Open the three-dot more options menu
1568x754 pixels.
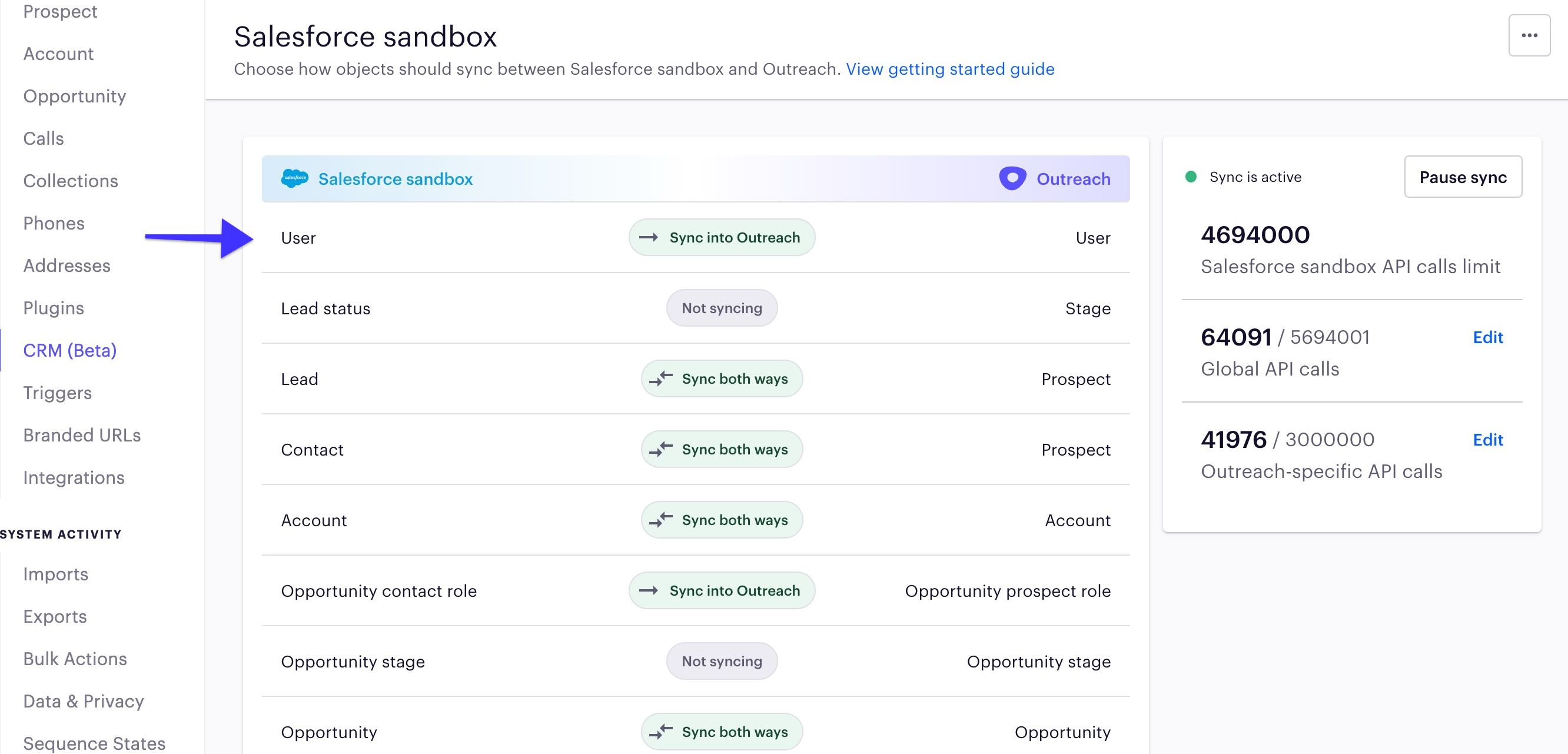[x=1529, y=35]
